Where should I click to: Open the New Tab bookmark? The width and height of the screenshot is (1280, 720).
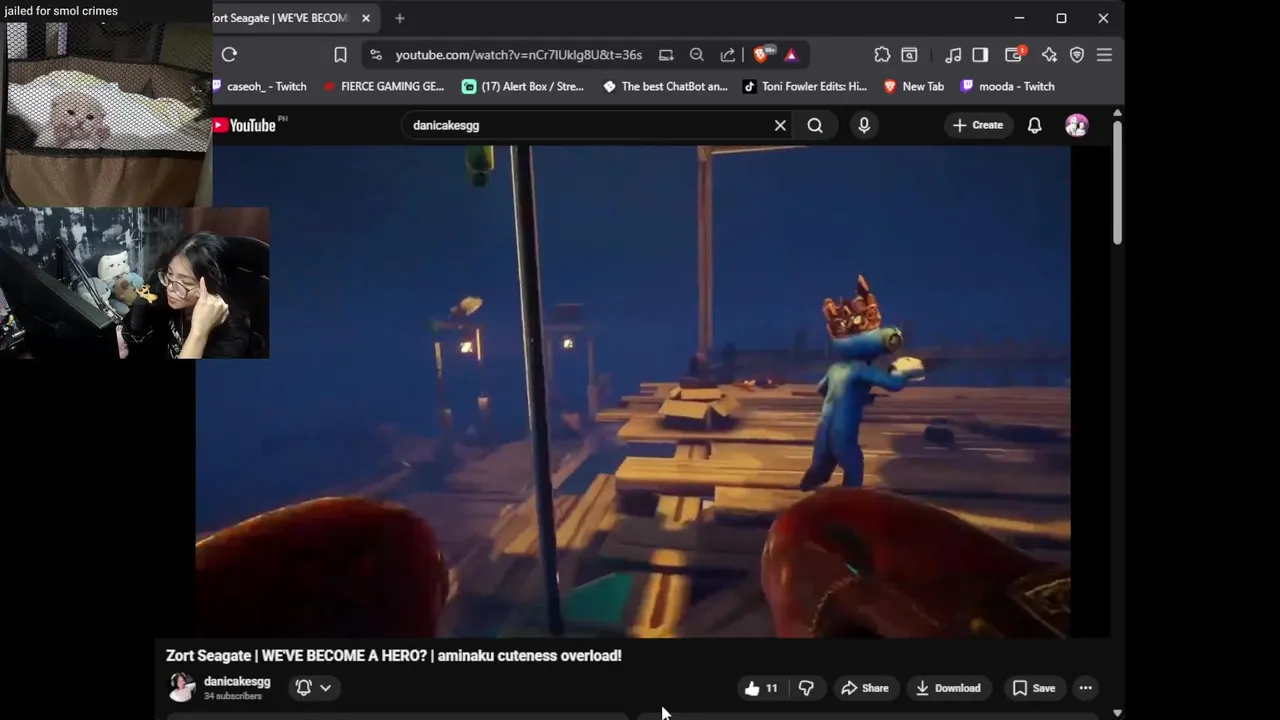914,87
